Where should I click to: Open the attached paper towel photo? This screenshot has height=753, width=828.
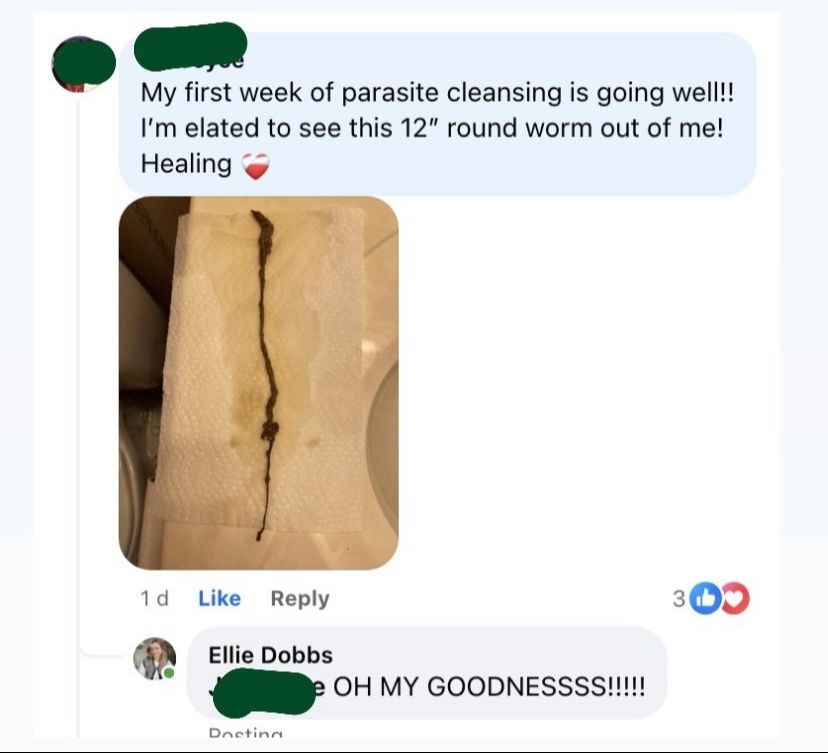pyautogui.click(x=259, y=383)
